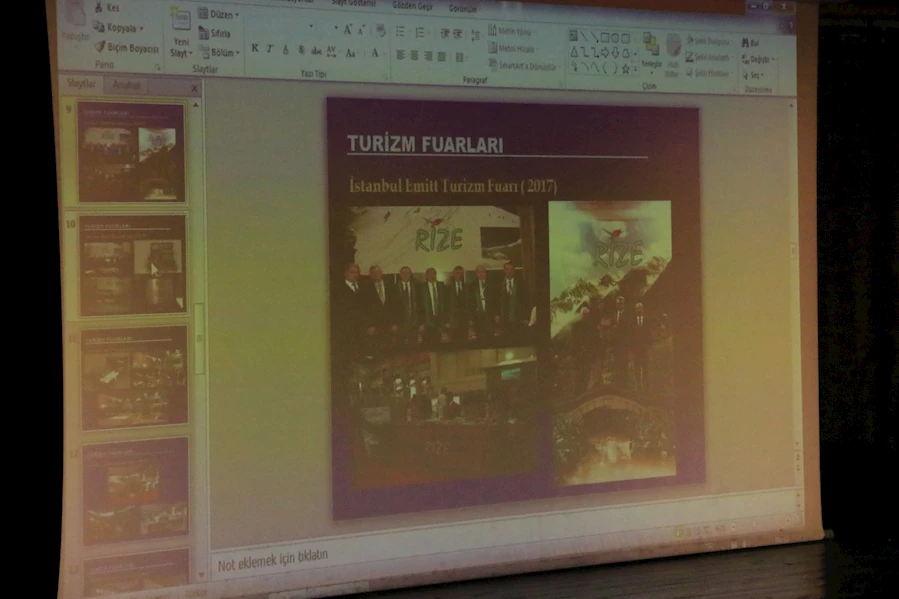Image resolution: width=899 pixels, height=599 pixels.
Task: Choose the right arrow shape
Action: click(605, 53)
